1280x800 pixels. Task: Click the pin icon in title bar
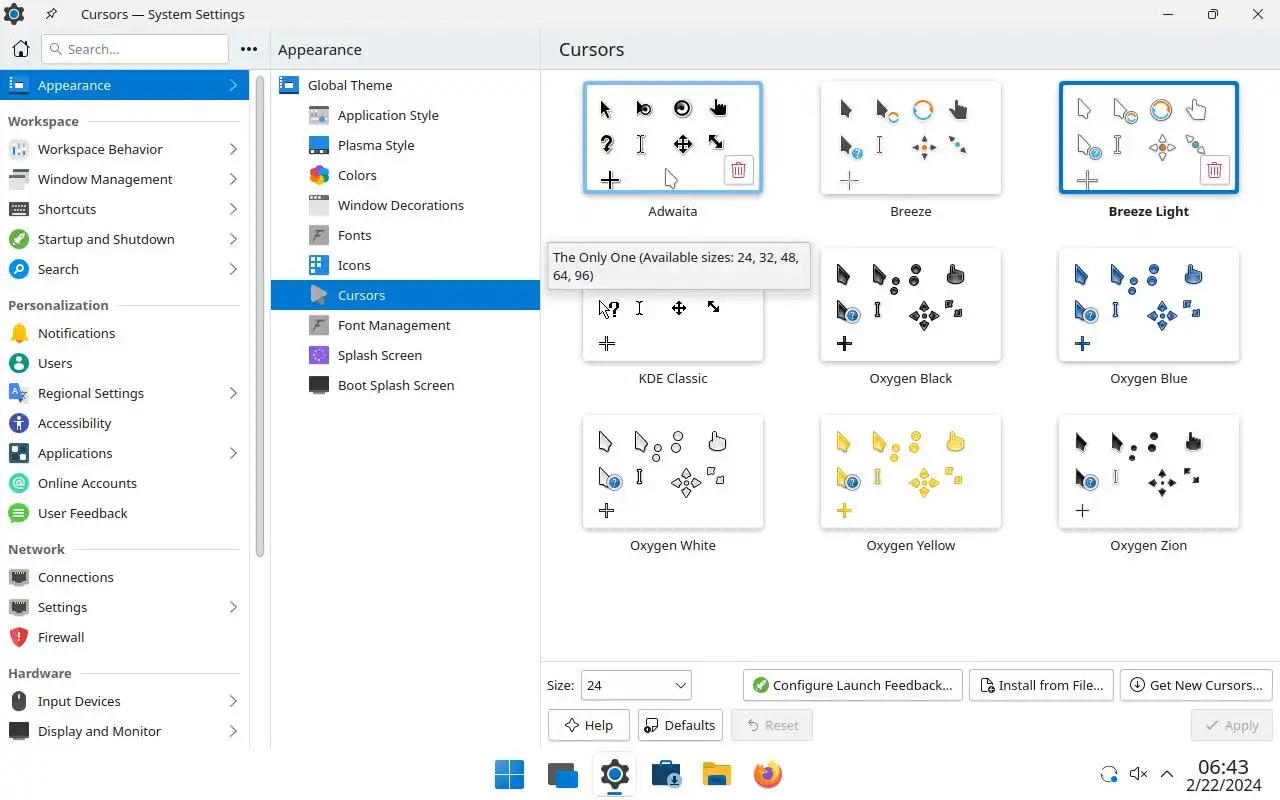pos(51,15)
